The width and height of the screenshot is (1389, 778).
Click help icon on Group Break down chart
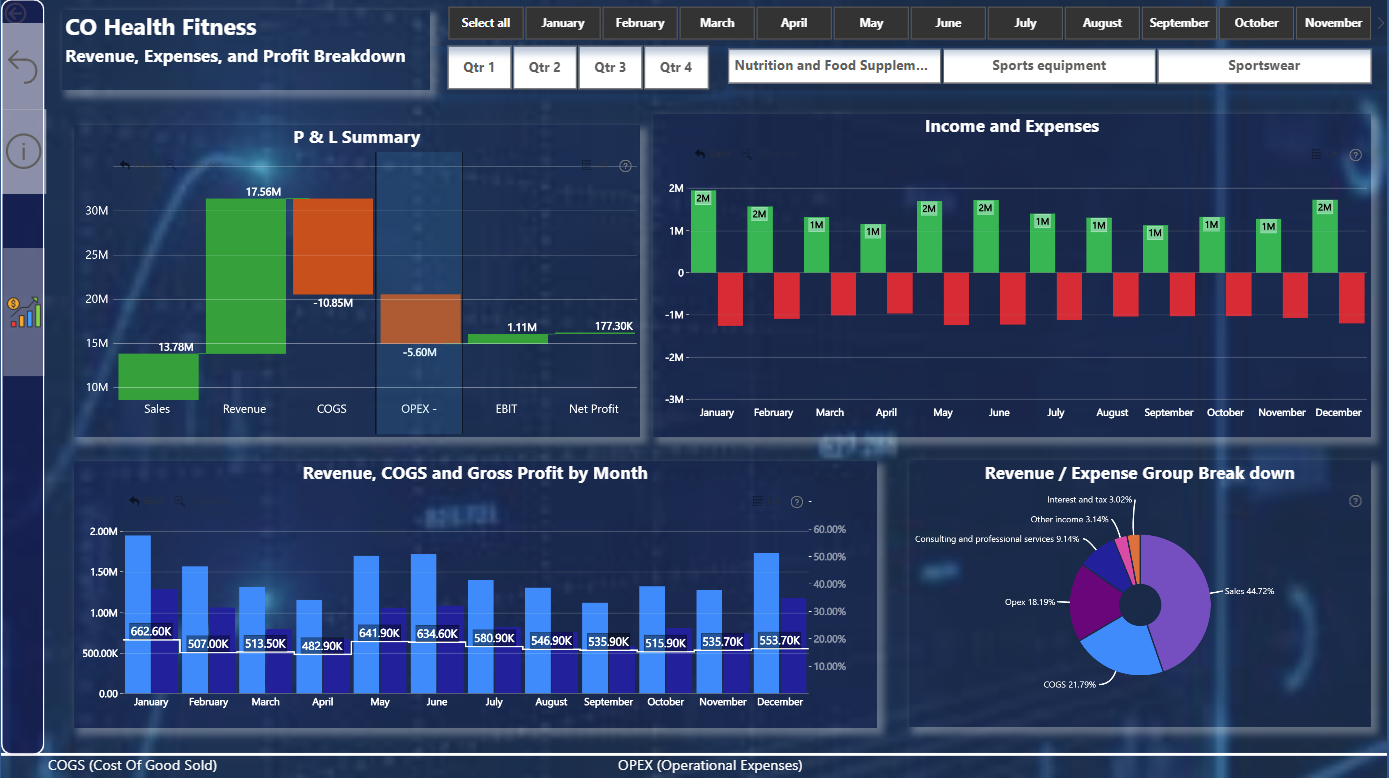[x=1356, y=501]
